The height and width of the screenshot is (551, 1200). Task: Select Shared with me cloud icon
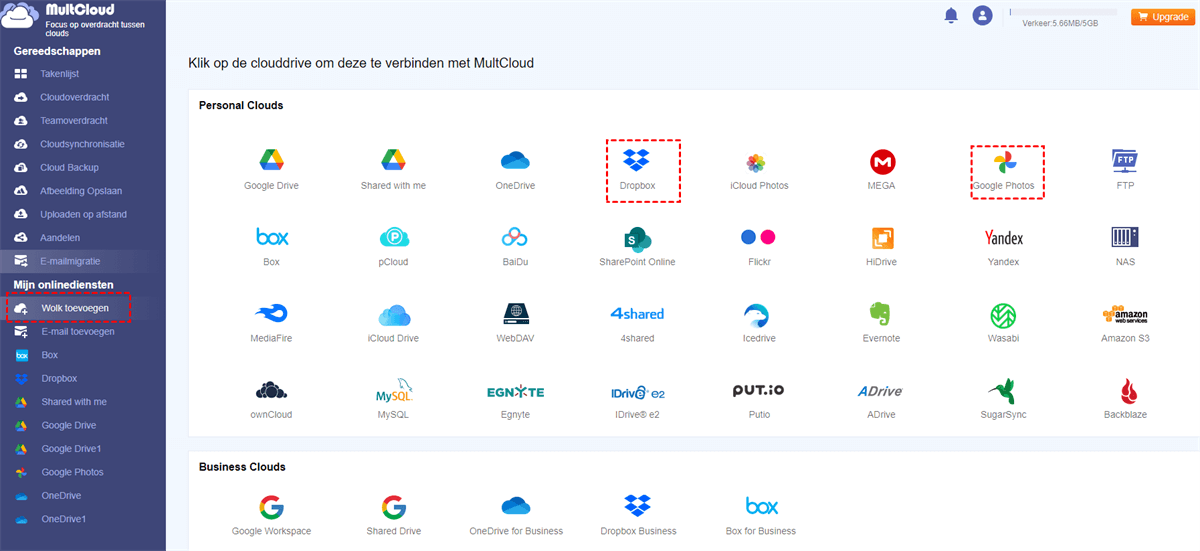[x=393, y=161]
